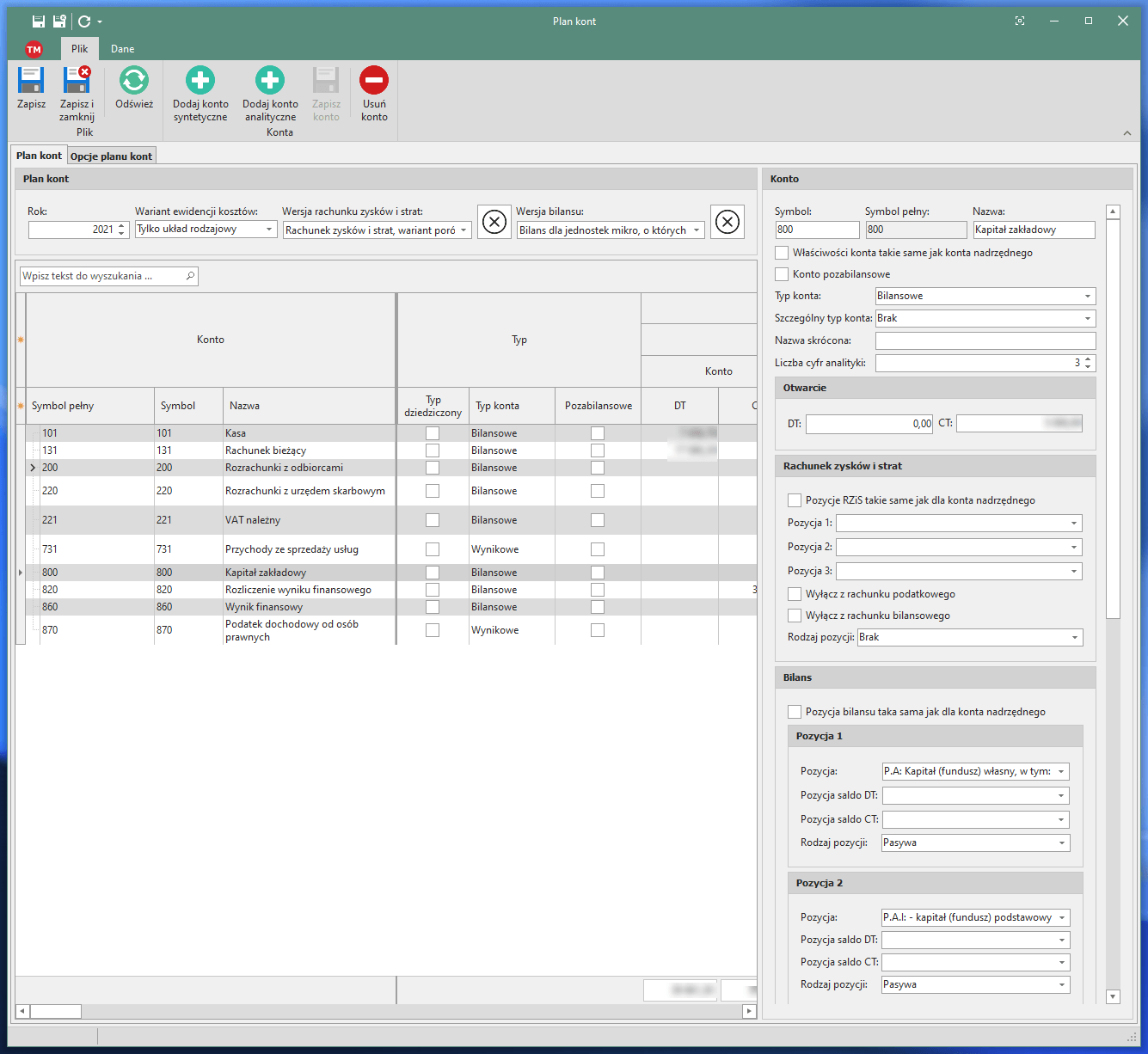Select the Kapitał zakładowy account row
The height and width of the screenshot is (1054, 1148).
[x=265, y=573]
